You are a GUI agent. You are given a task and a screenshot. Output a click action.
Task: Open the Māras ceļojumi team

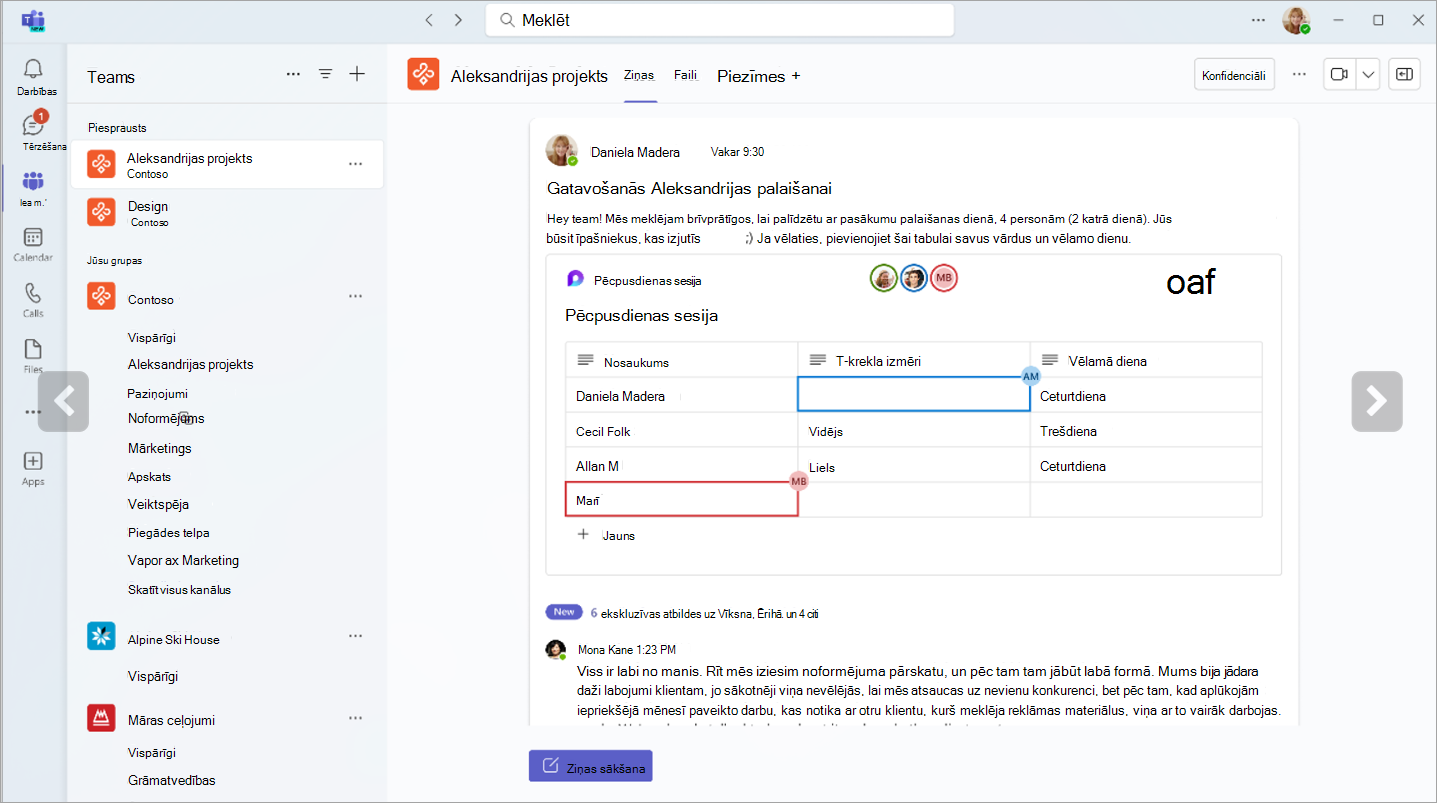pyautogui.click(x=171, y=720)
